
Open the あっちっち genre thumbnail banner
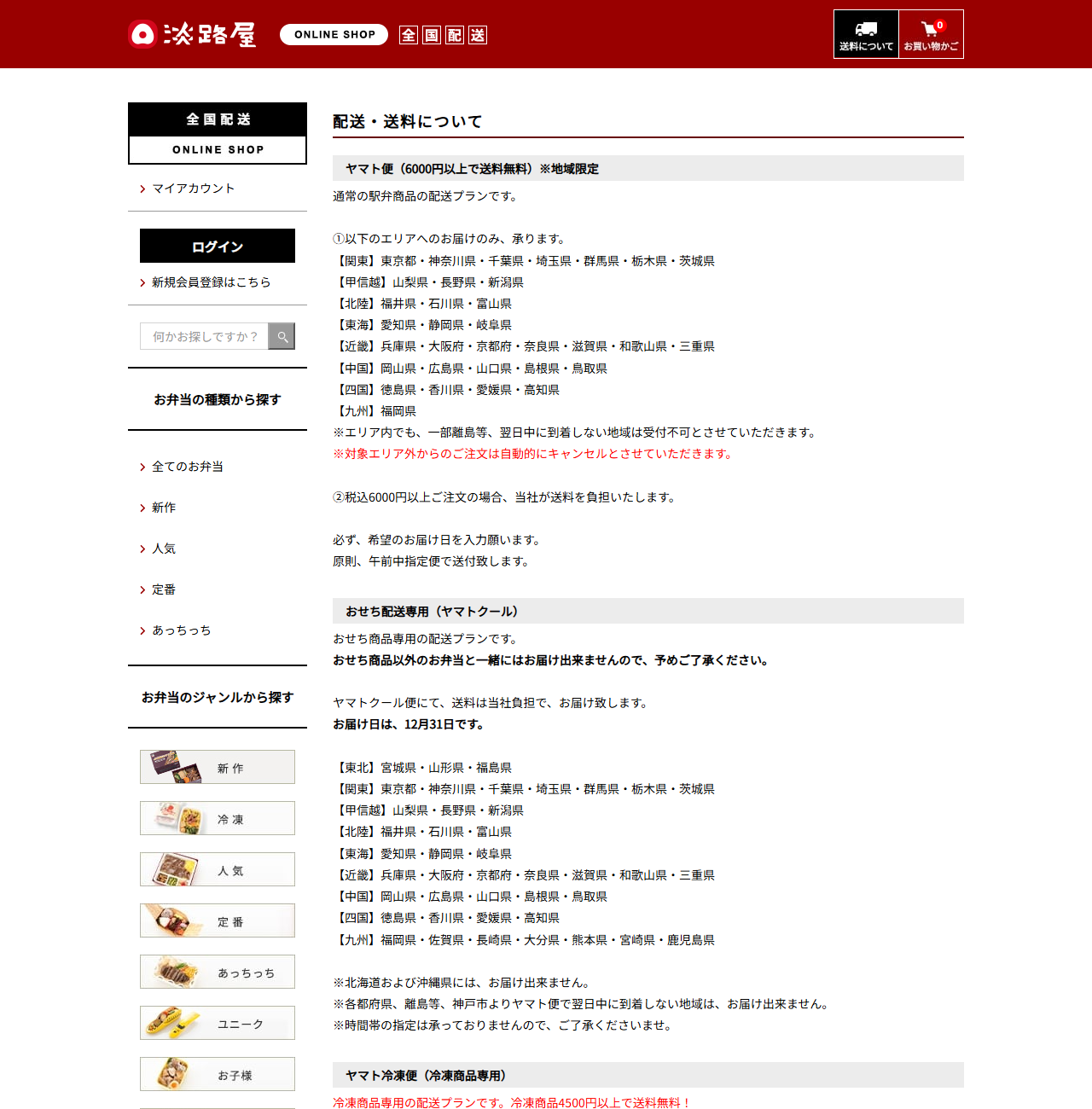coord(218,972)
